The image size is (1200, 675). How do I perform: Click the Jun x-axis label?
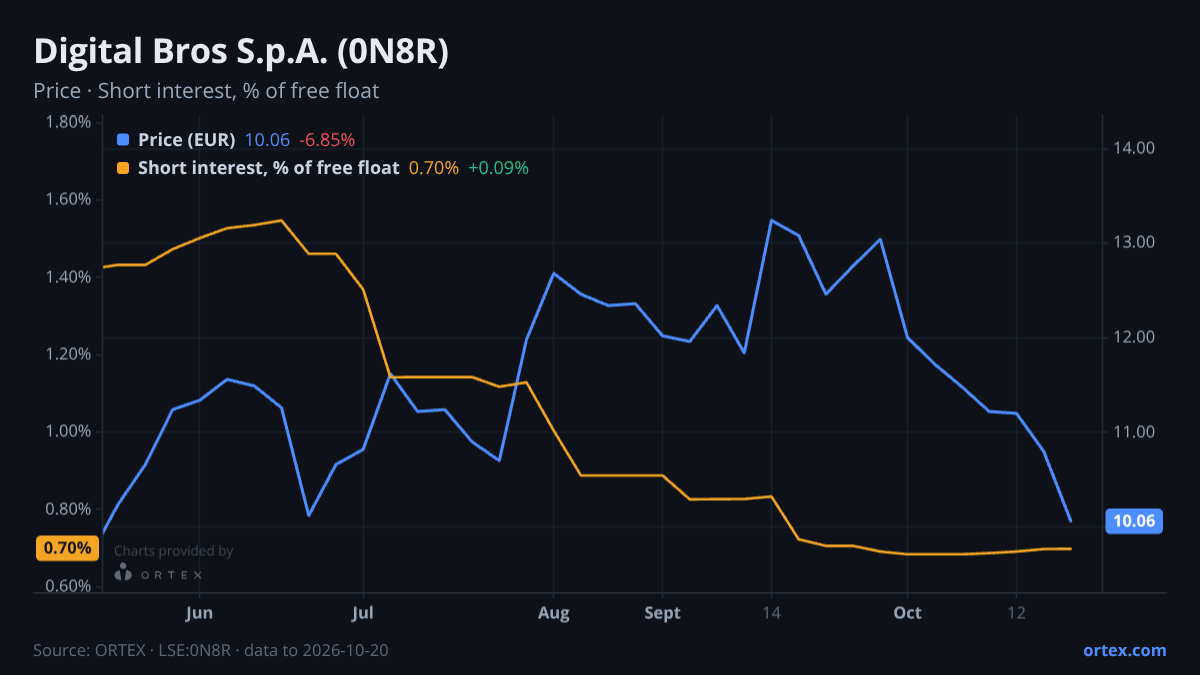(x=200, y=613)
